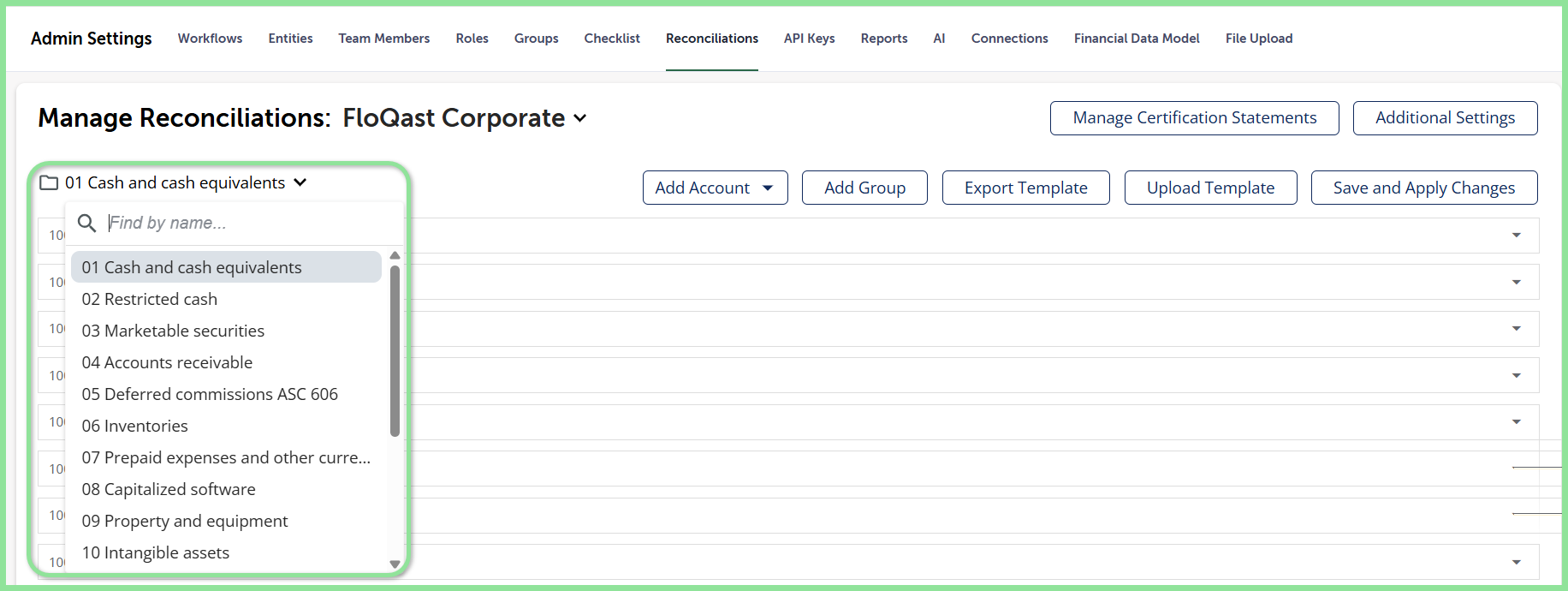Expand the last visible account row arrow
Image resolution: width=1568 pixels, height=591 pixels.
(1517, 562)
